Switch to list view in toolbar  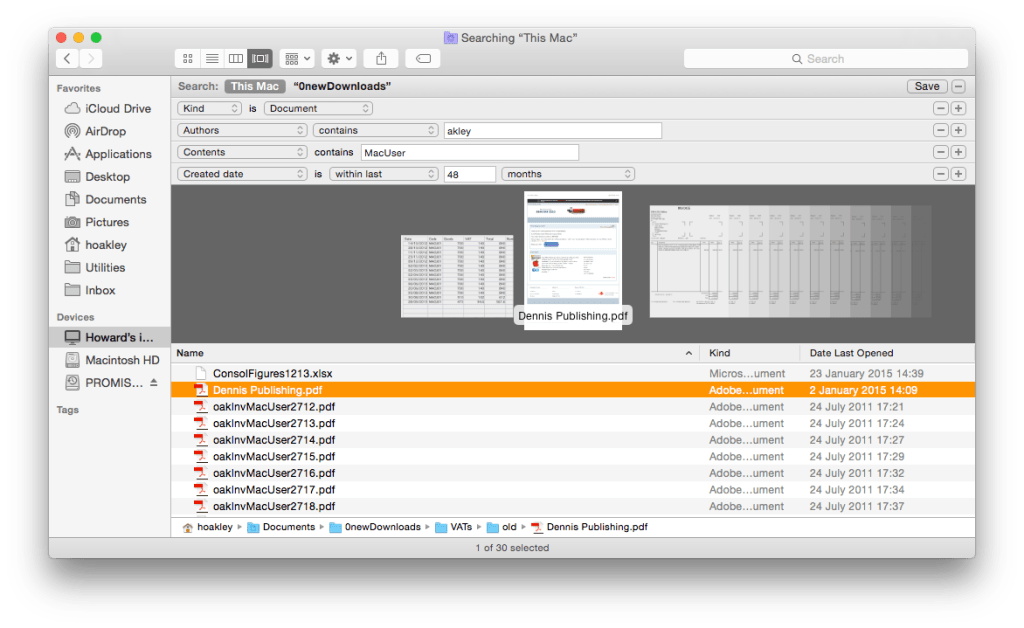[212, 59]
